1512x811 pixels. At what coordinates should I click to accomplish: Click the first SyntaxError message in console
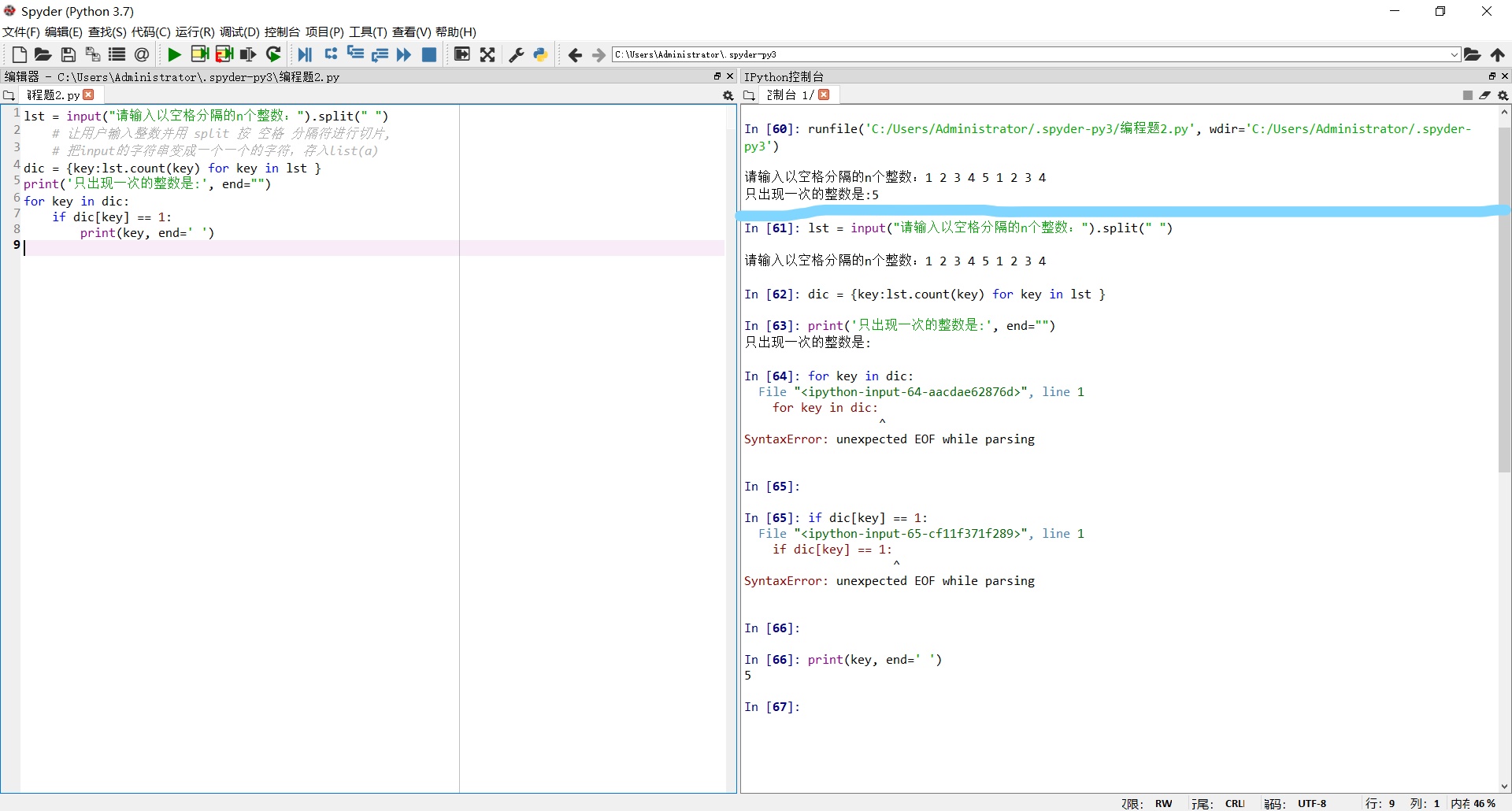[x=889, y=439]
